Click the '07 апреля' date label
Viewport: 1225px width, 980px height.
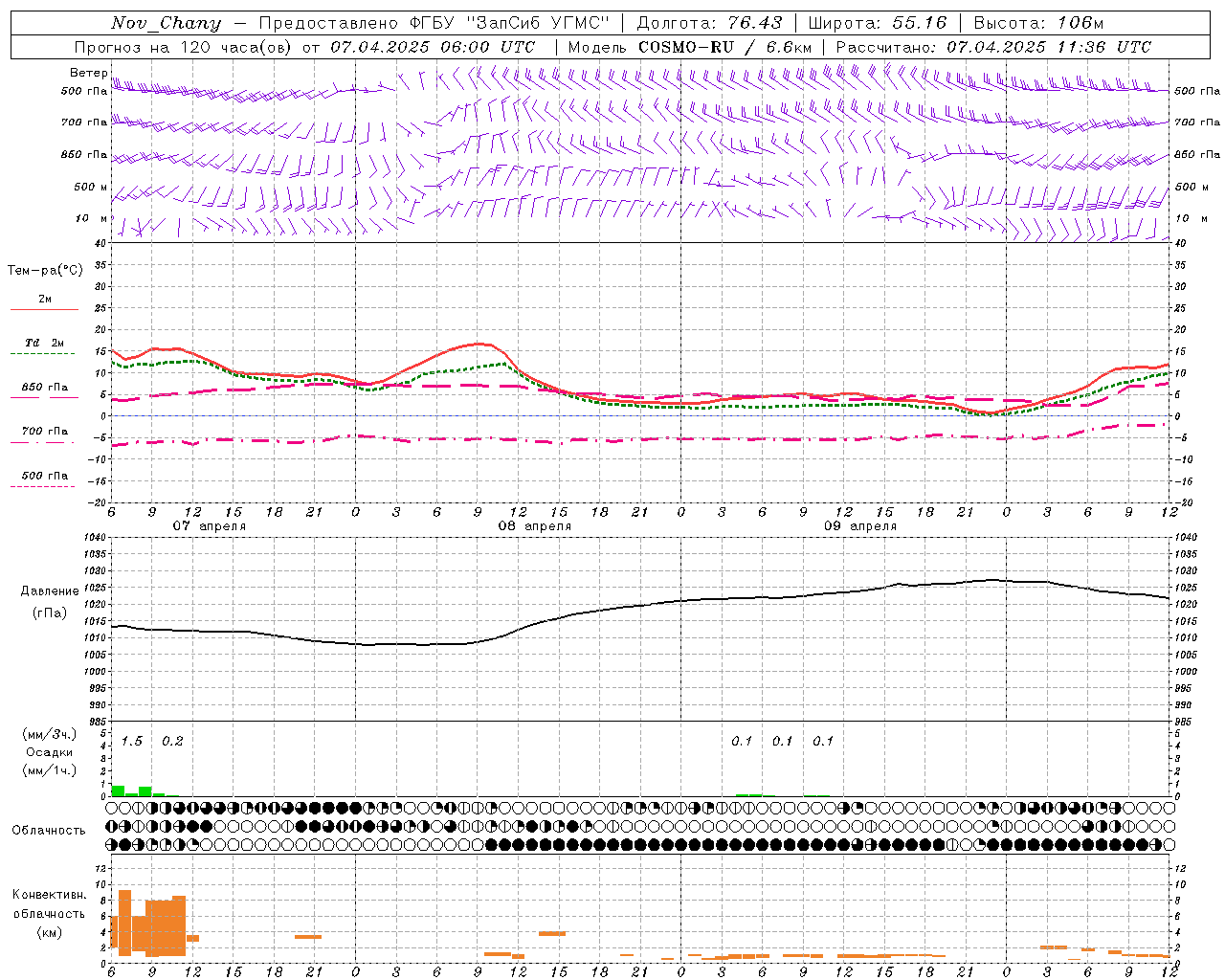click(209, 525)
